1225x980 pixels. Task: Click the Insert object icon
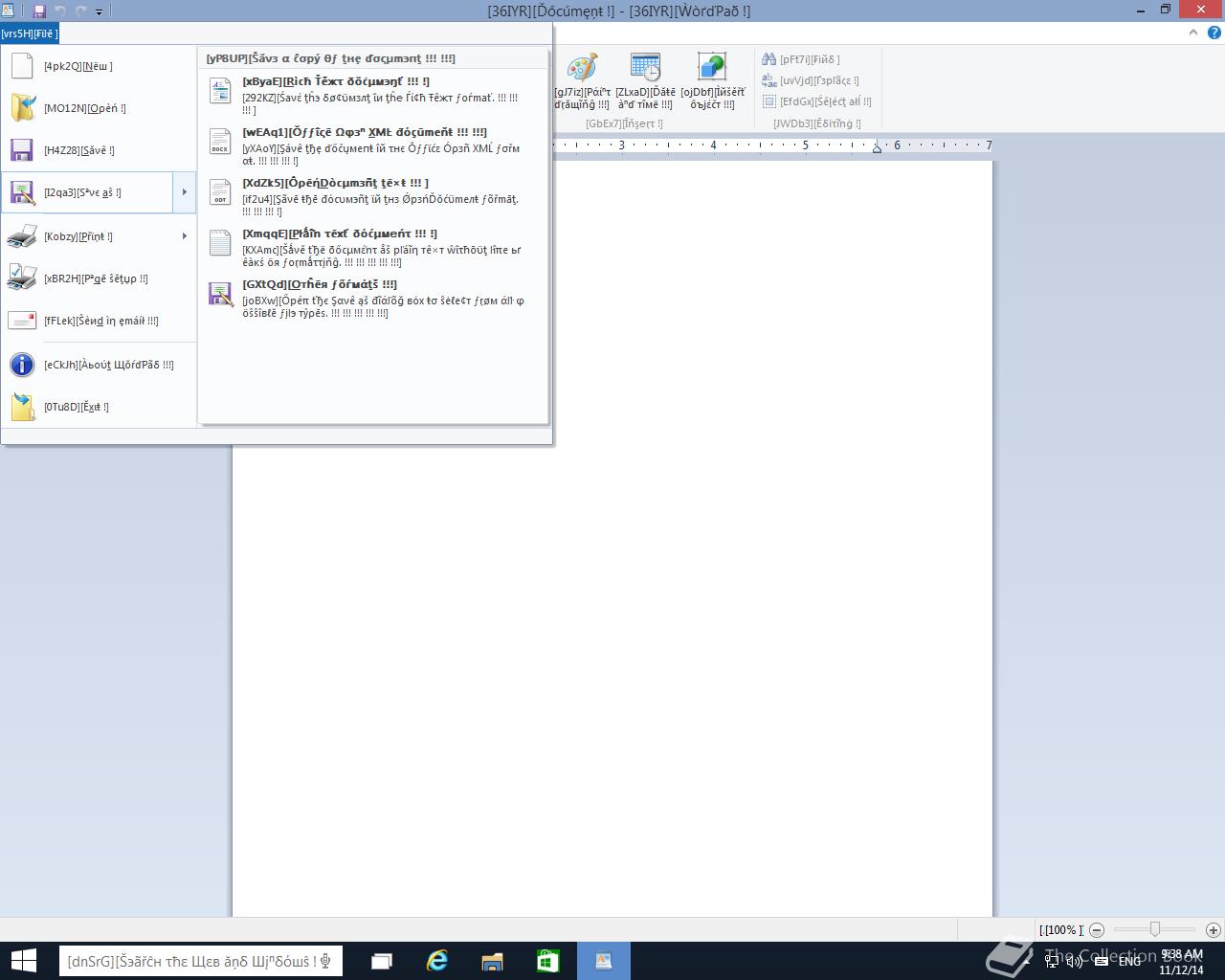pyautogui.click(x=712, y=68)
